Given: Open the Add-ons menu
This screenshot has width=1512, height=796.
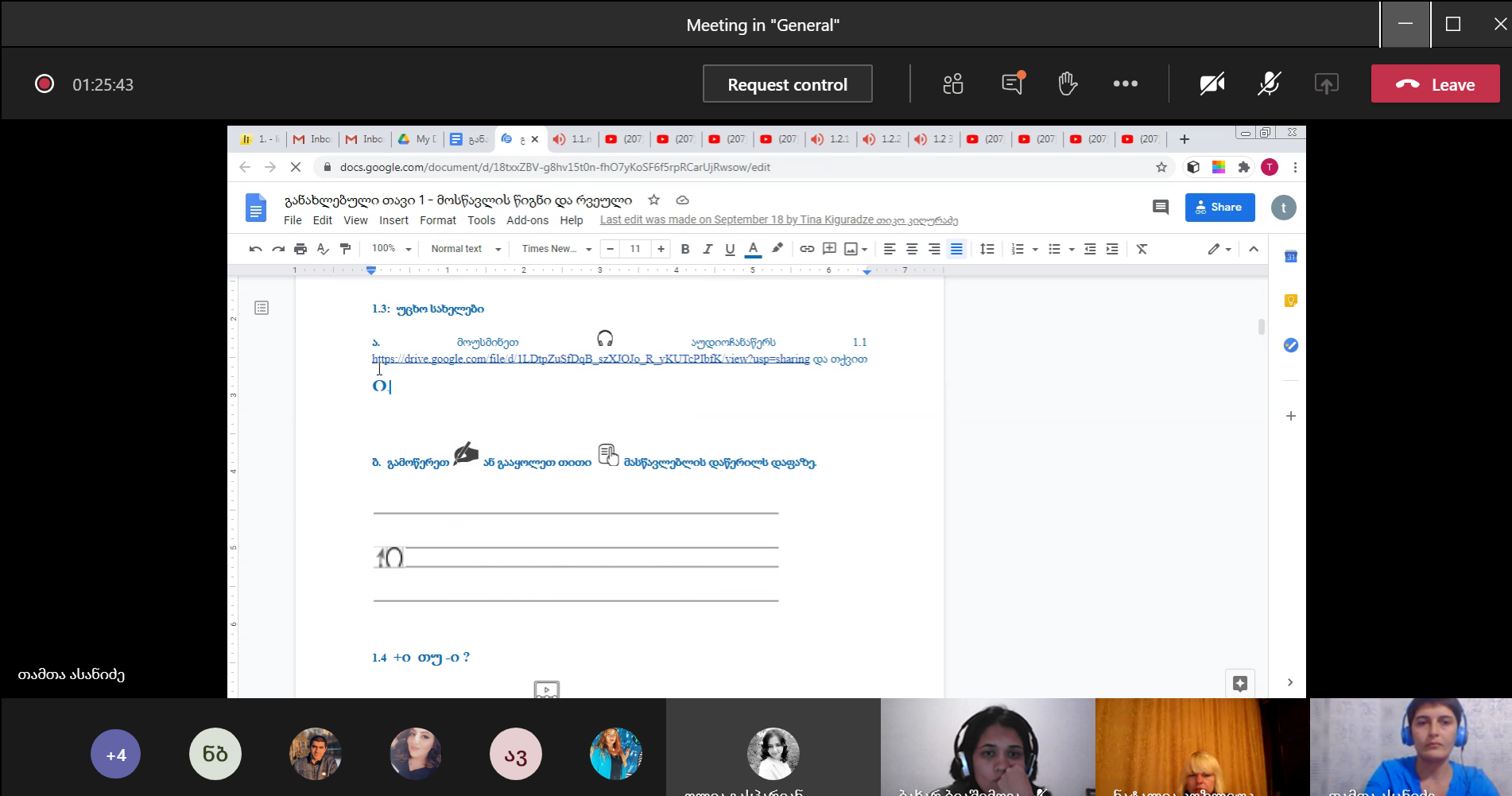Looking at the screenshot, I should pos(528,220).
